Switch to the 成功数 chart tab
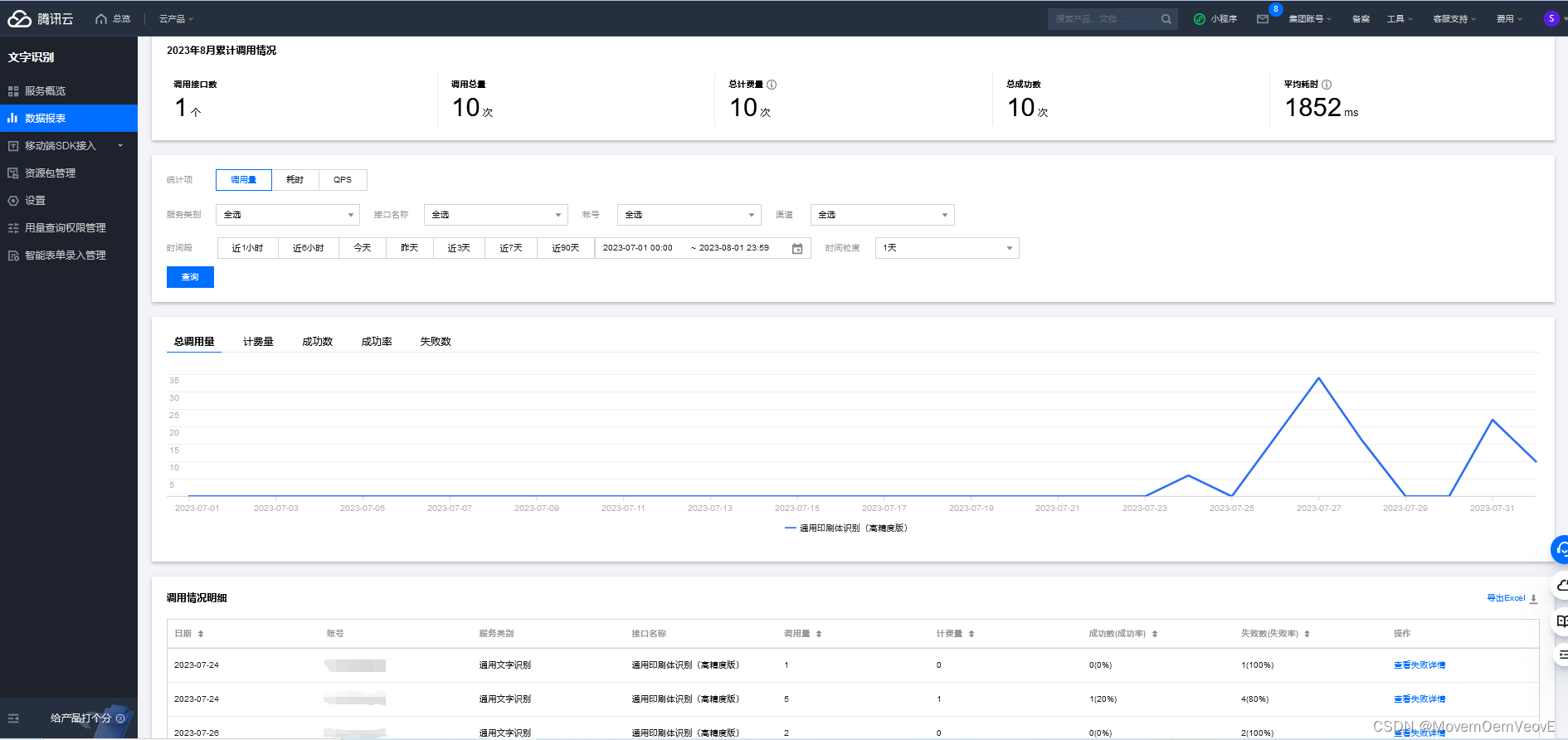 (317, 342)
